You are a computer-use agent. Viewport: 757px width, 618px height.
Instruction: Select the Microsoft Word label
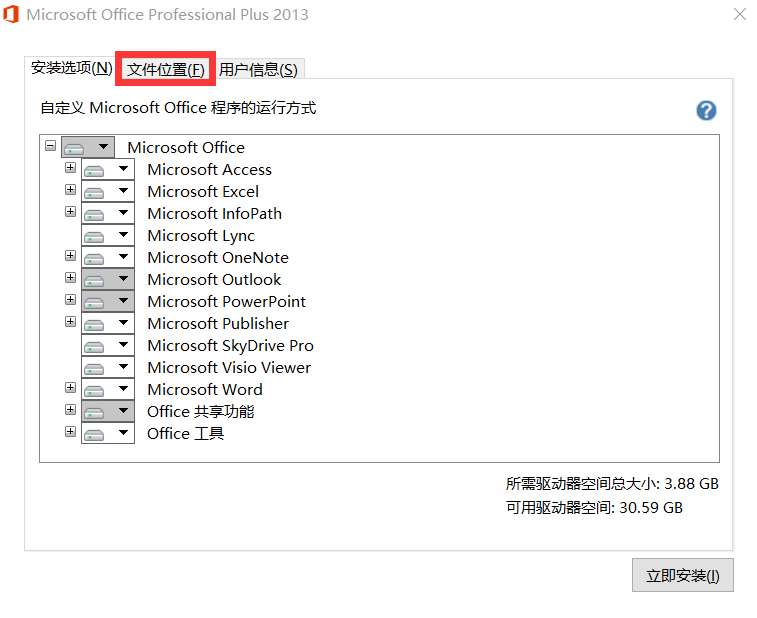click(x=205, y=389)
